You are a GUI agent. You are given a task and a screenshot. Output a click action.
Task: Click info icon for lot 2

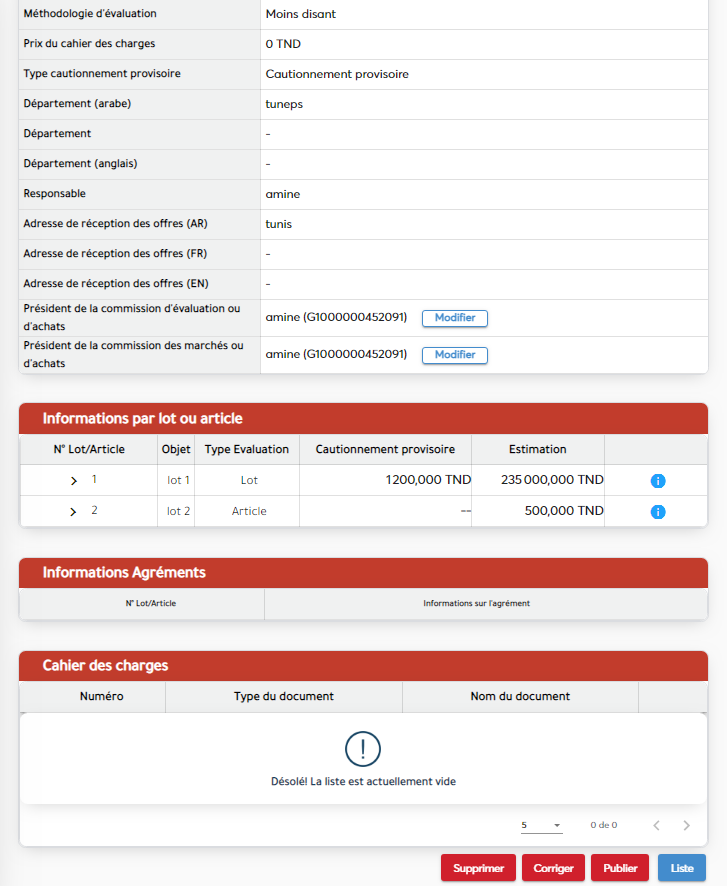tap(658, 512)
